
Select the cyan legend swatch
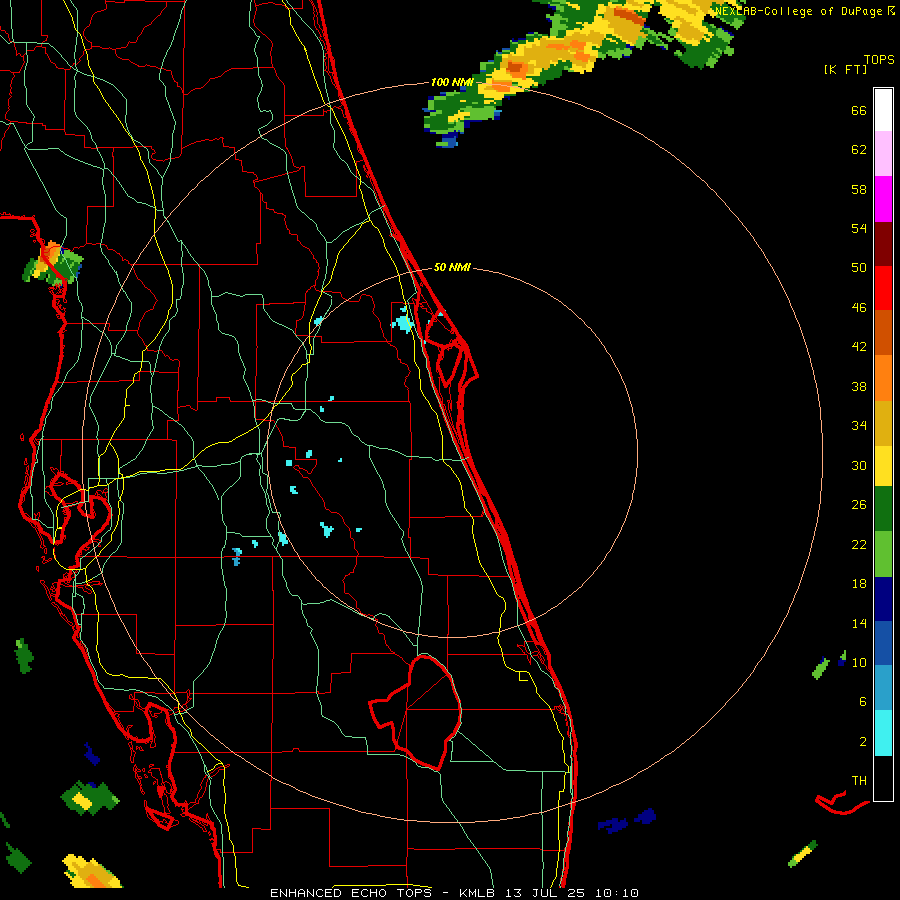coord(883,733)
